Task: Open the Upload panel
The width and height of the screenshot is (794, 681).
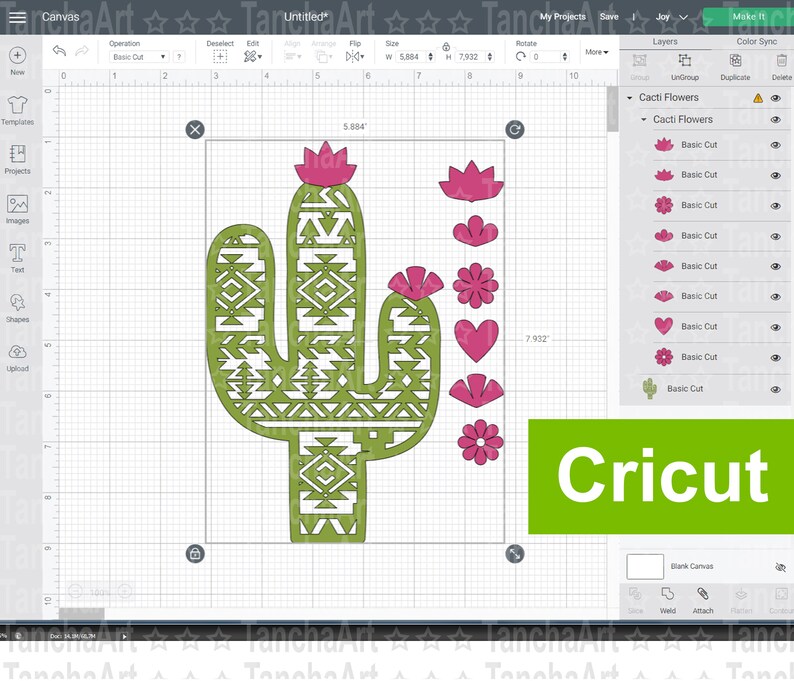Action: (17, 351)
